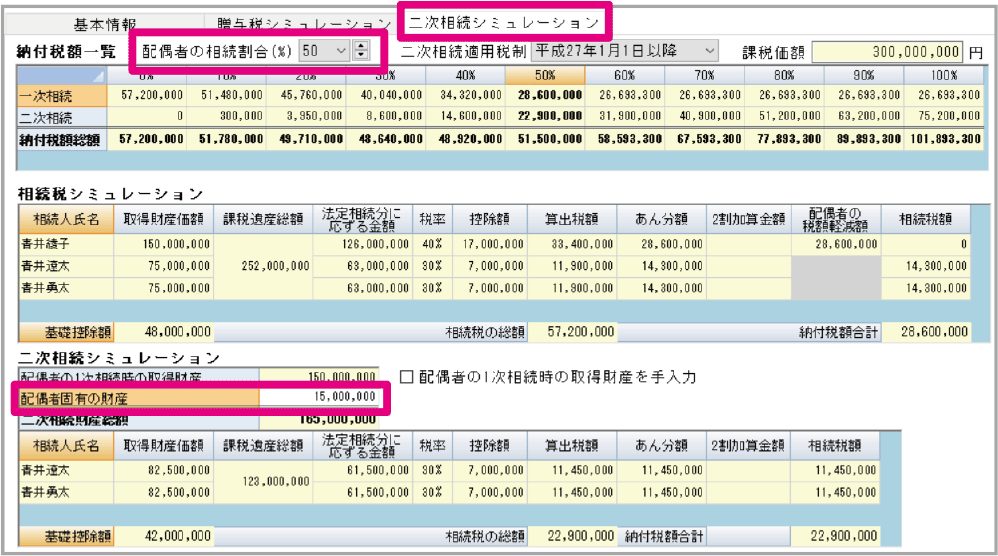Click the spouse inheritance ratio down arrow

click(x=361, y=55)
